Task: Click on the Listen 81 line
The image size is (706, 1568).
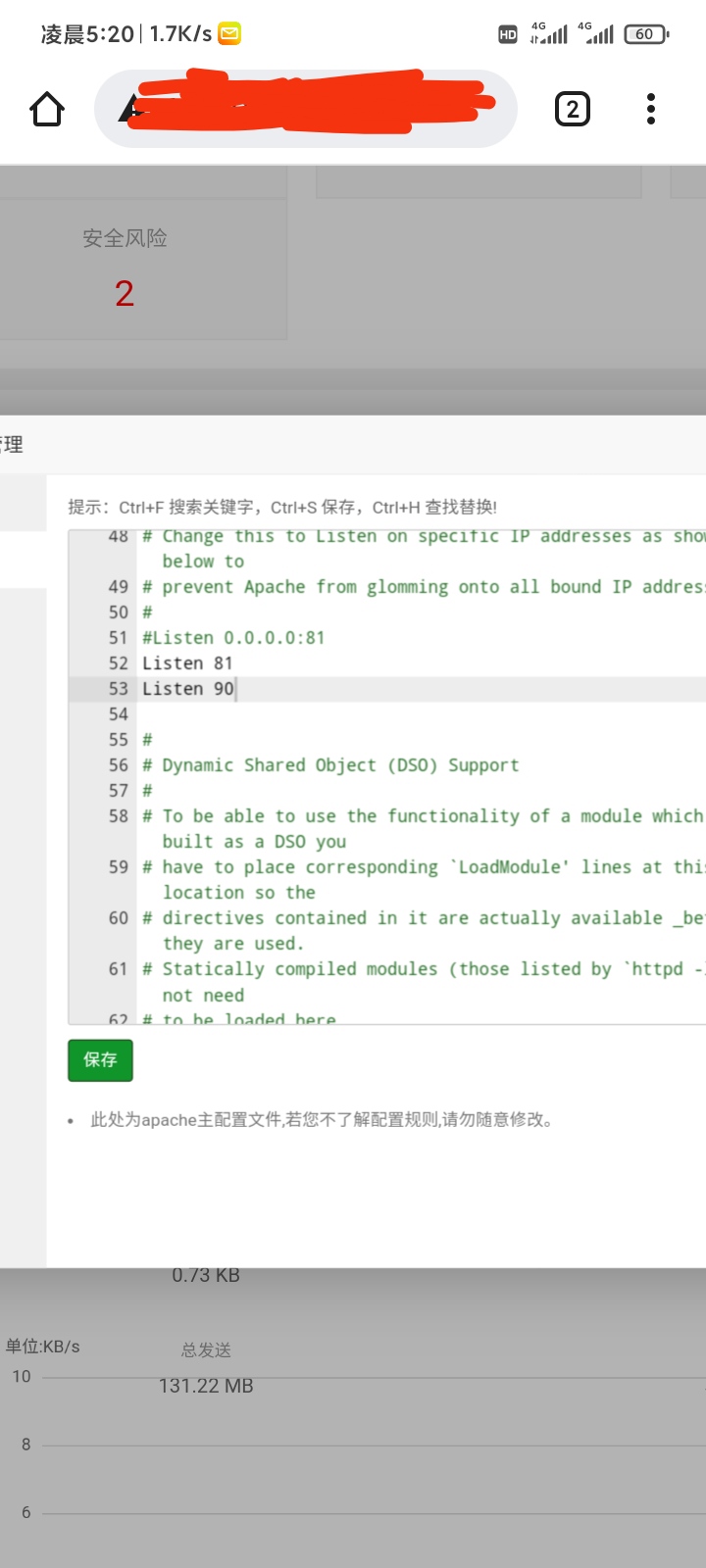Action: pos(187,663)
